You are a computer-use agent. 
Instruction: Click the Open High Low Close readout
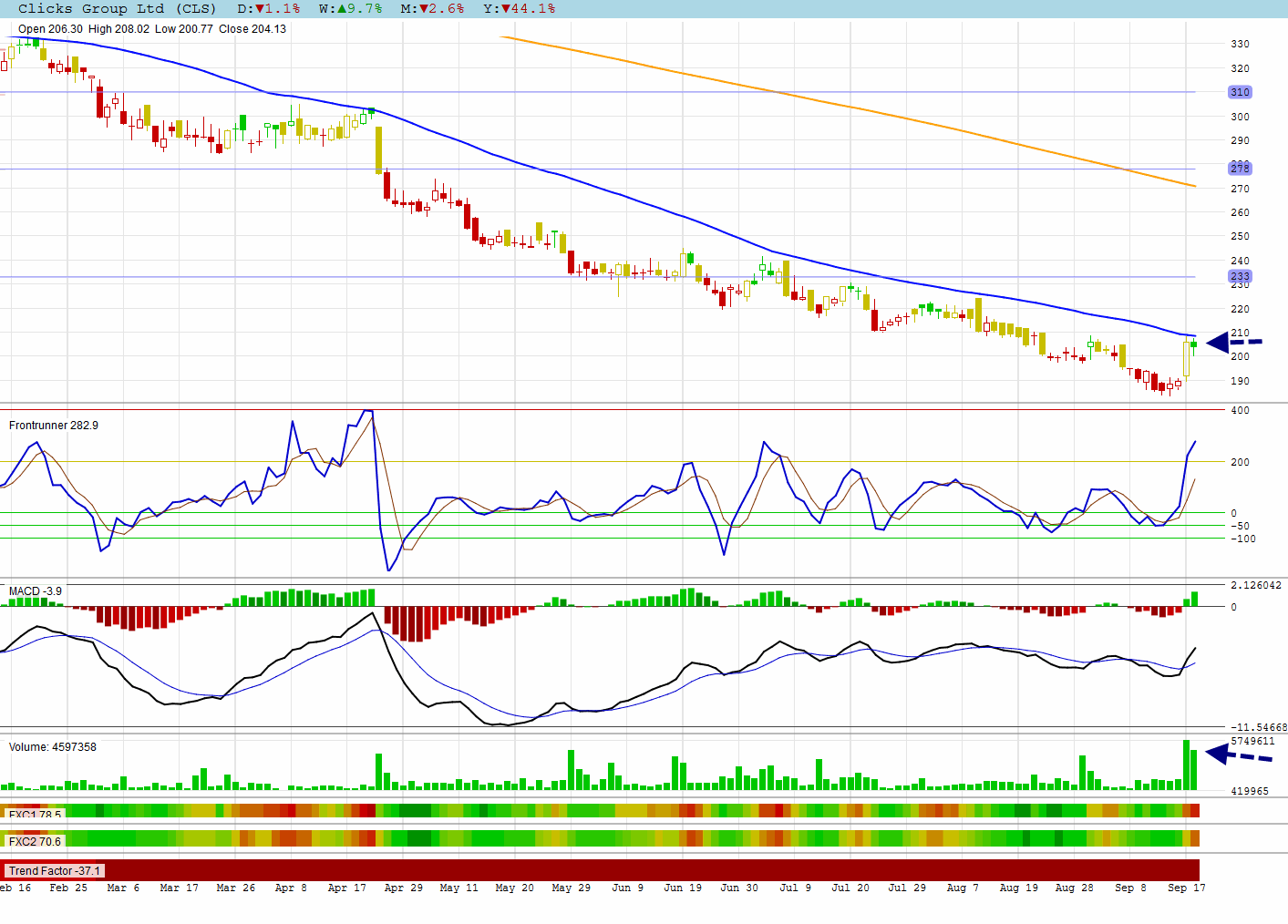(x=152, y=29)
